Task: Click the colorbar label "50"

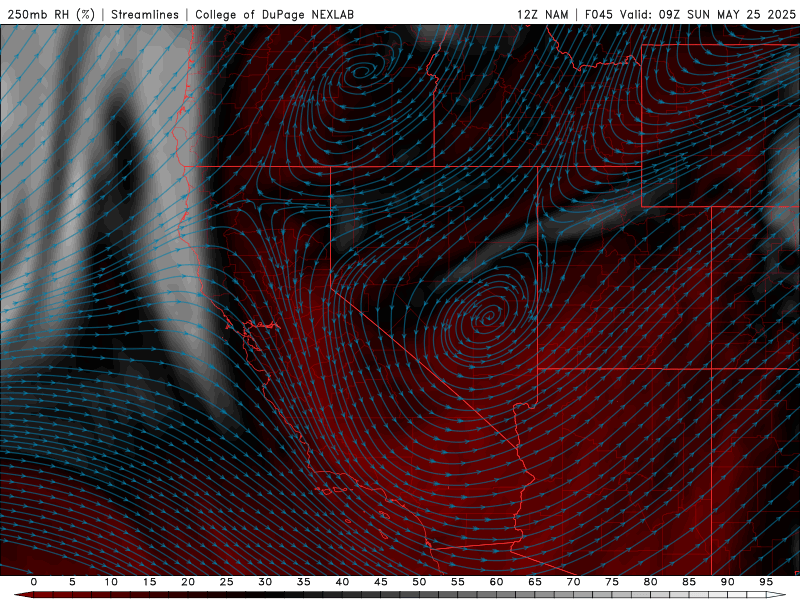Action: [x=419, y=582]
